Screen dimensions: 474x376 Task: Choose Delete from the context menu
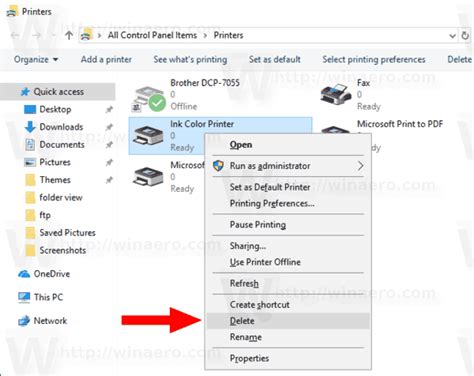point(288,321)
